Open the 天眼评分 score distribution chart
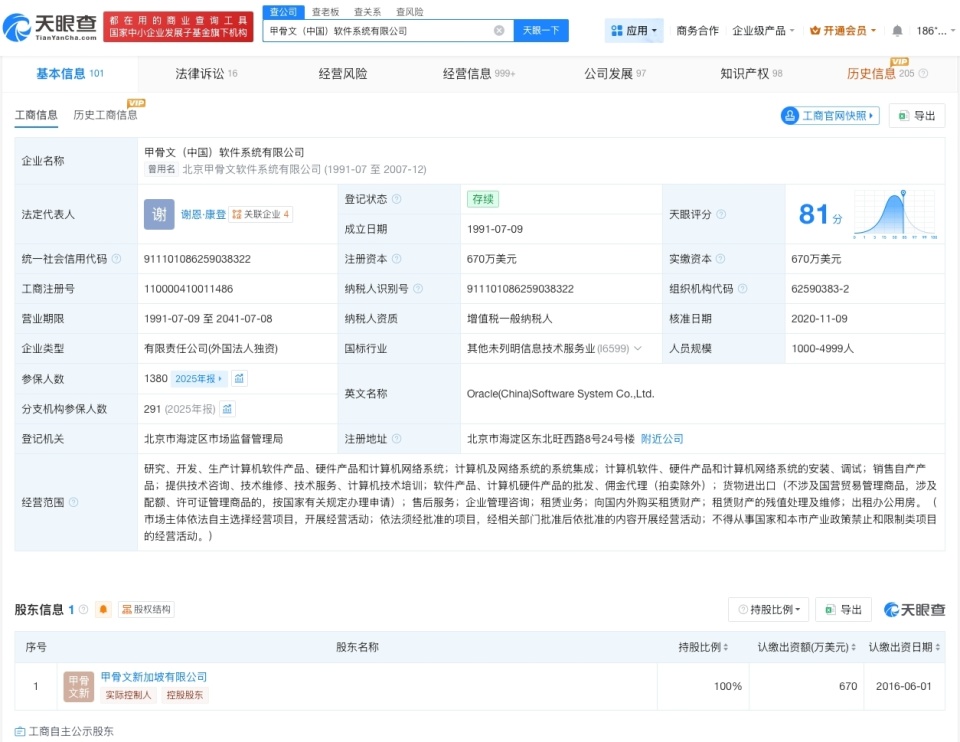Viewport: 960px width, 742px height. (895, 214)
